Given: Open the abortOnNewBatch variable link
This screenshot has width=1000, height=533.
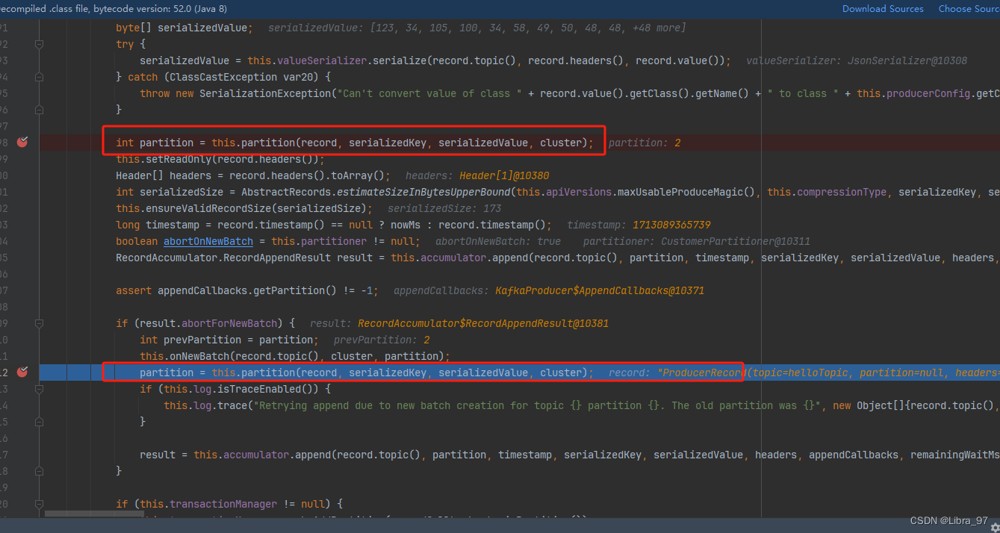Looking at the screenshot, I should pyautogui.click(x=209, y=241).
